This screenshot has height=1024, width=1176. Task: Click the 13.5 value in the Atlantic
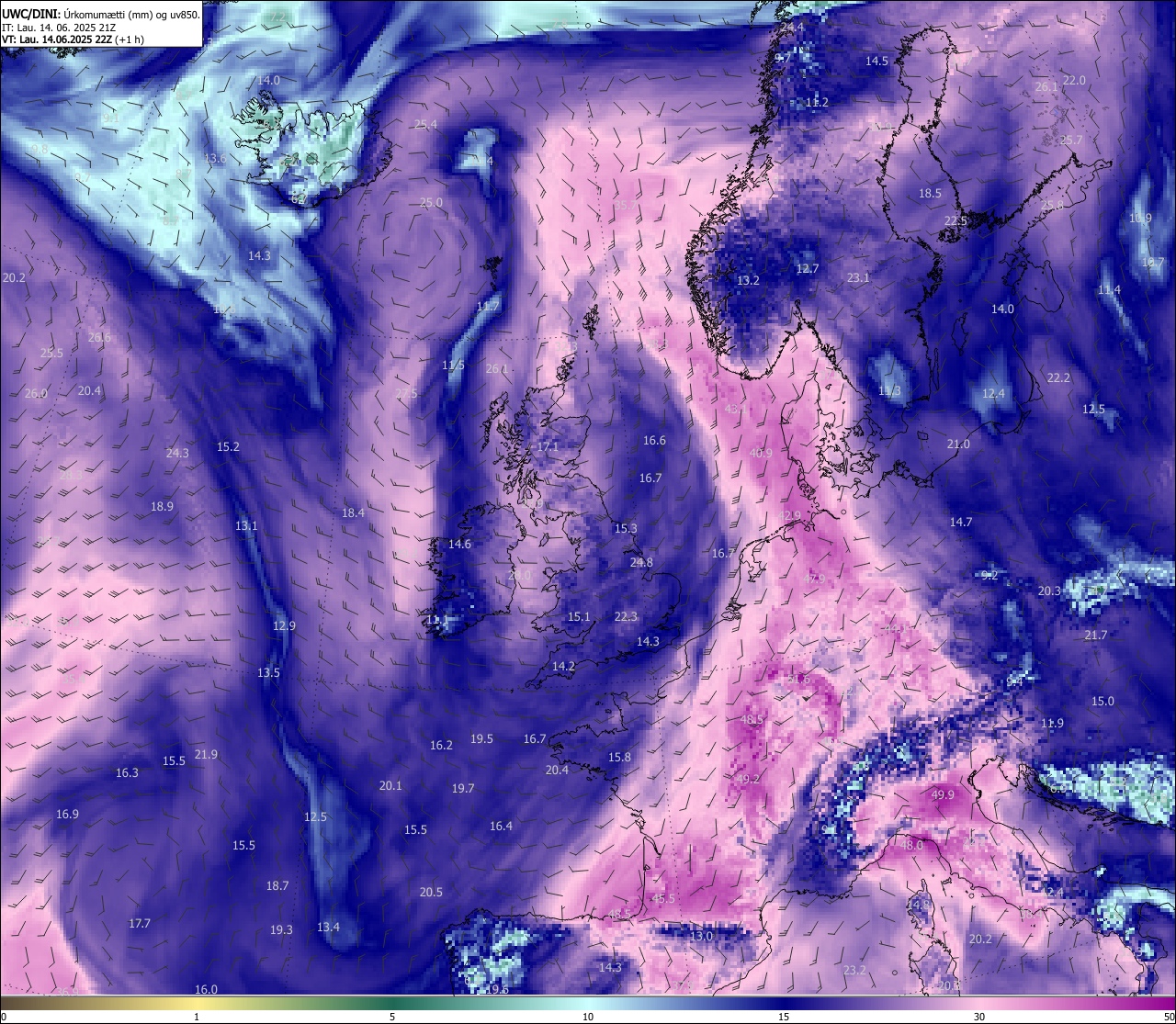268,673
